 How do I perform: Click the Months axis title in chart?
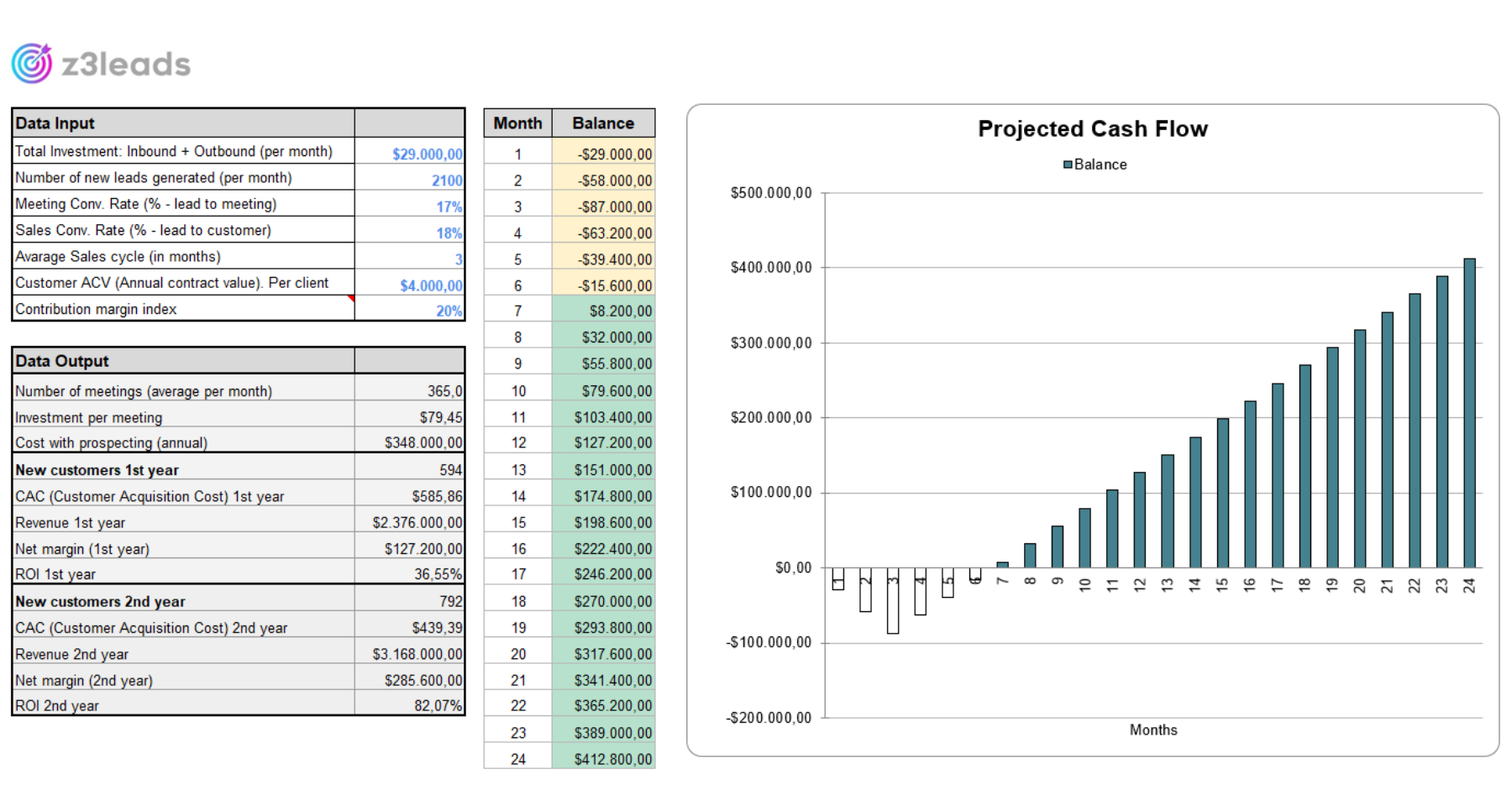[1152, 730]
